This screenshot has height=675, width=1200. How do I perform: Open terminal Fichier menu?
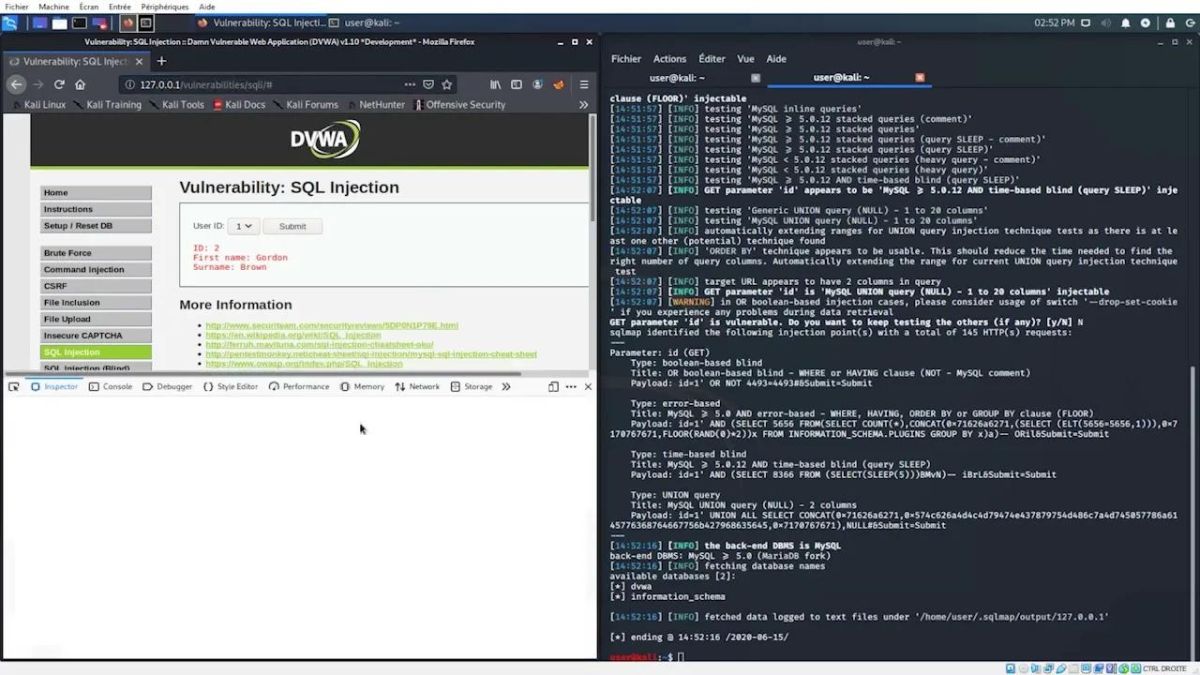[x=626, y=59]
